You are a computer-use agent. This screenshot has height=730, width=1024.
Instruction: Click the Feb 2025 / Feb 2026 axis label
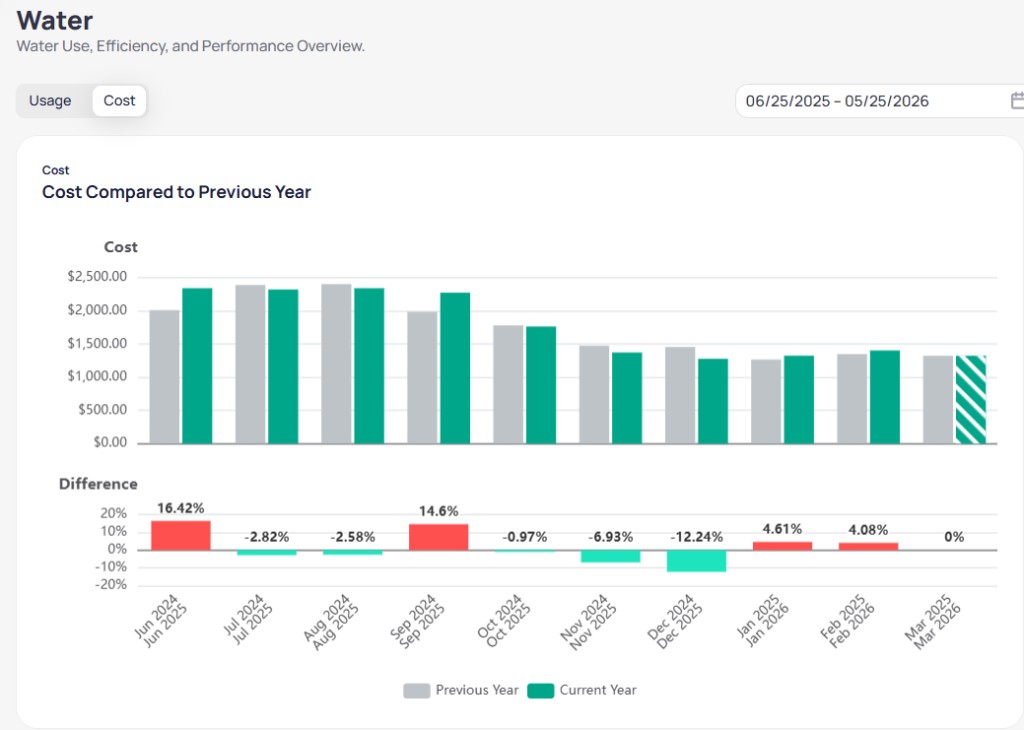(848, 620)
